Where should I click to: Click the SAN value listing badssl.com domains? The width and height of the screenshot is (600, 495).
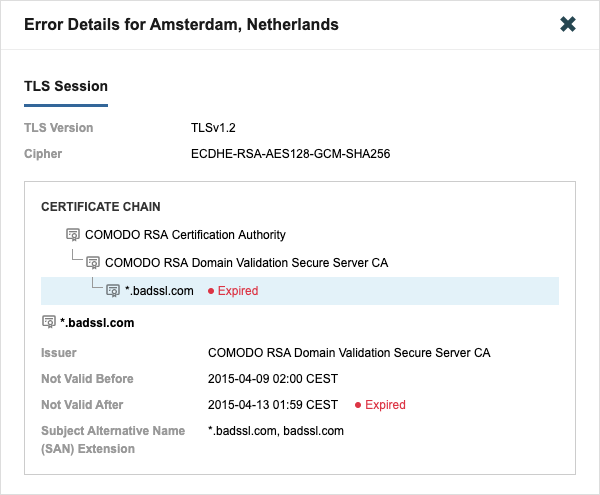pyautogui.click(x=275, y=431)
